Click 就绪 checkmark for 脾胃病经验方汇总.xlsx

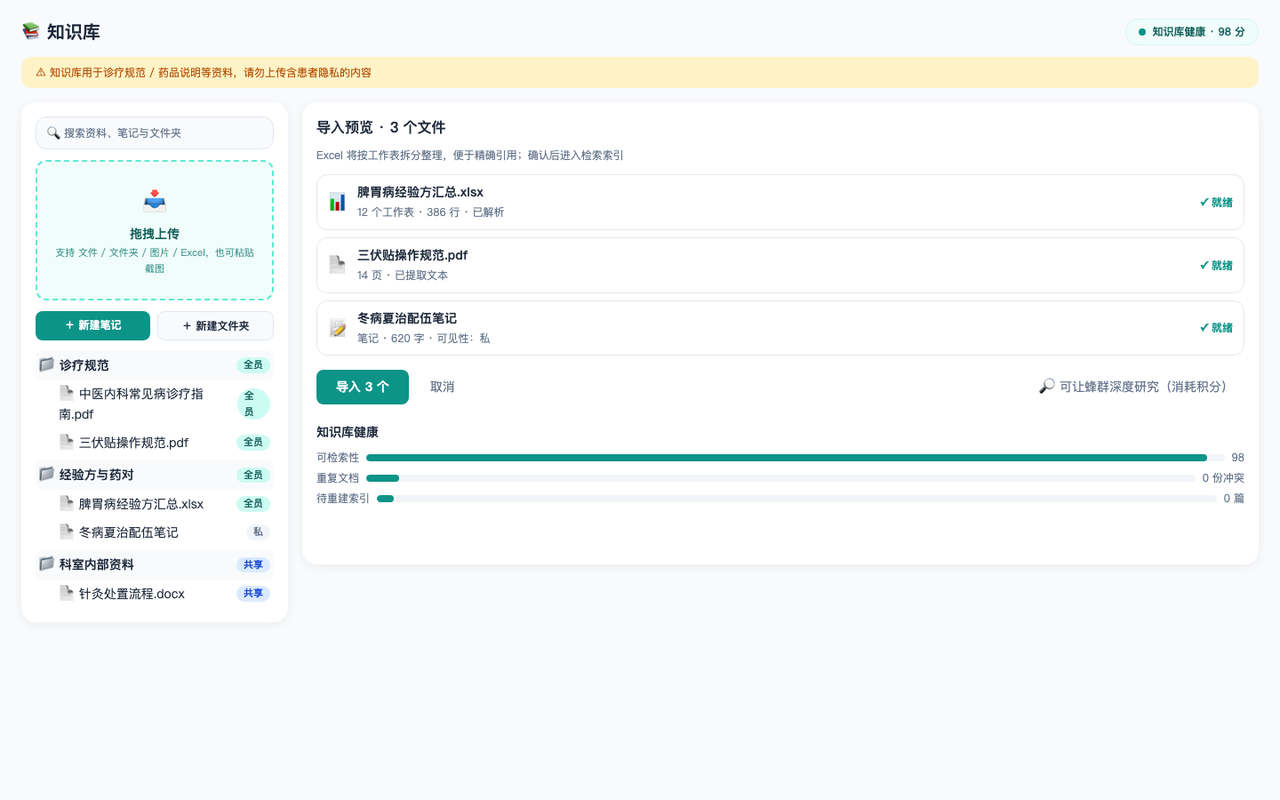click(x=1204, y=202)
